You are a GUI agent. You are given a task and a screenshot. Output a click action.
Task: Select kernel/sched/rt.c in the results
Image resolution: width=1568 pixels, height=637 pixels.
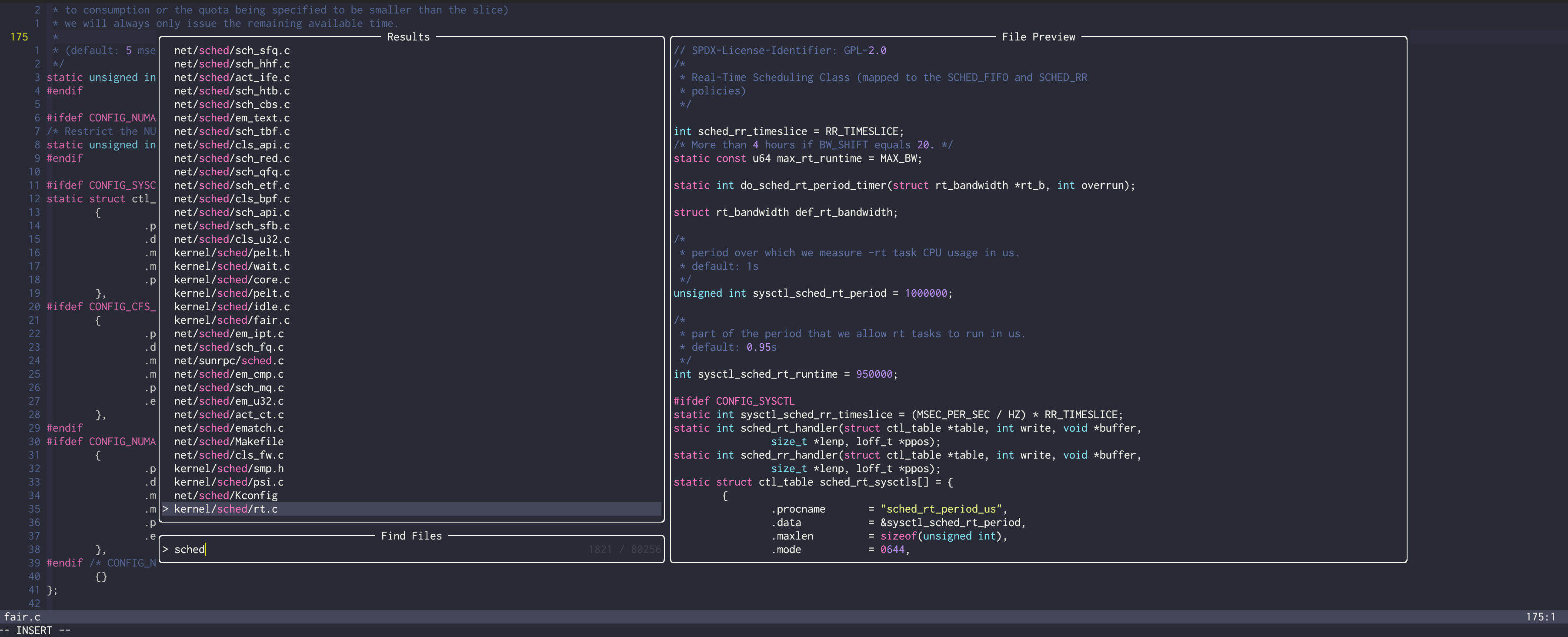[226, 509]
